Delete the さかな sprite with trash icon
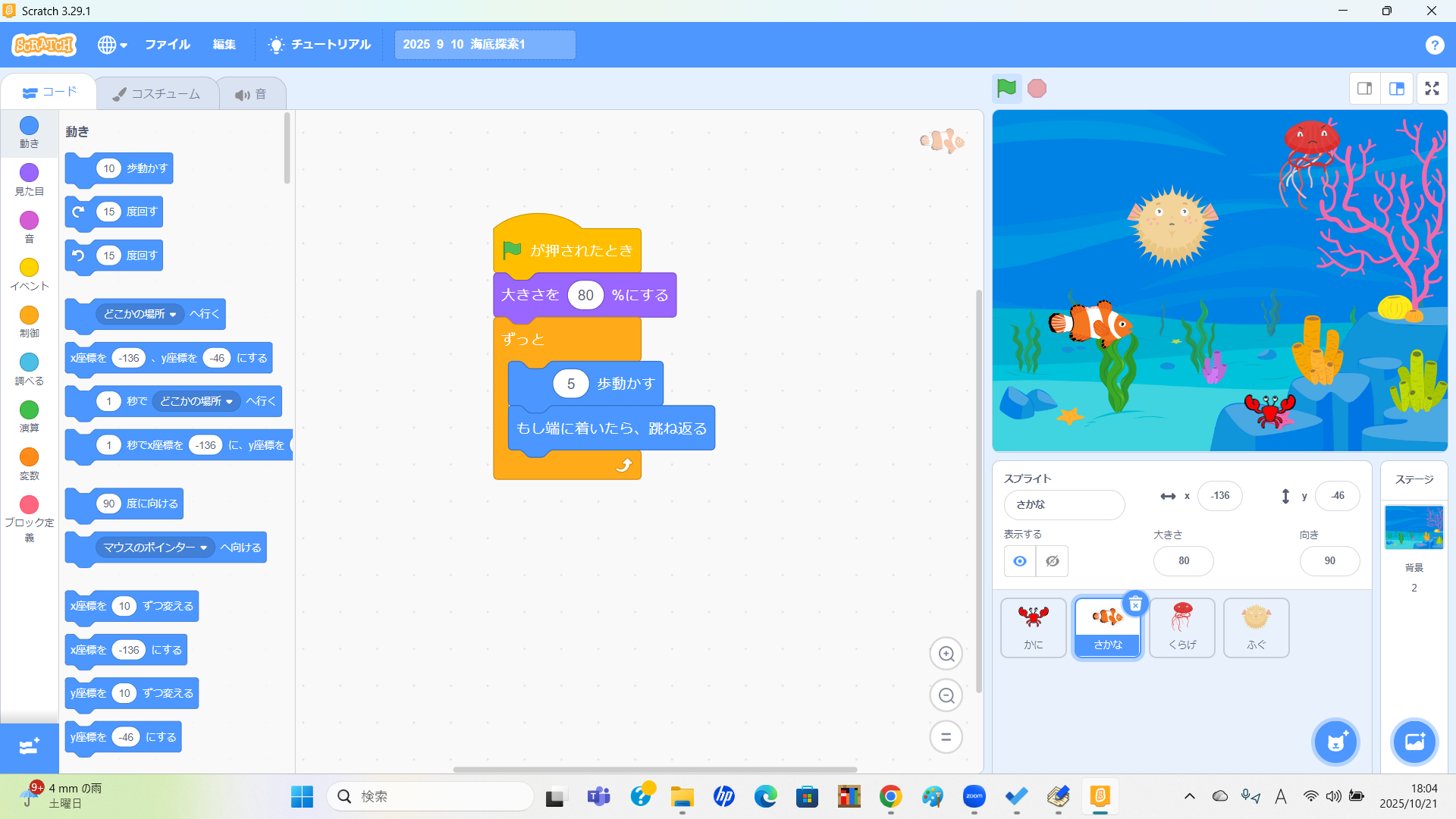This screenshot has width=1456, height=819. pos(1135,604)
